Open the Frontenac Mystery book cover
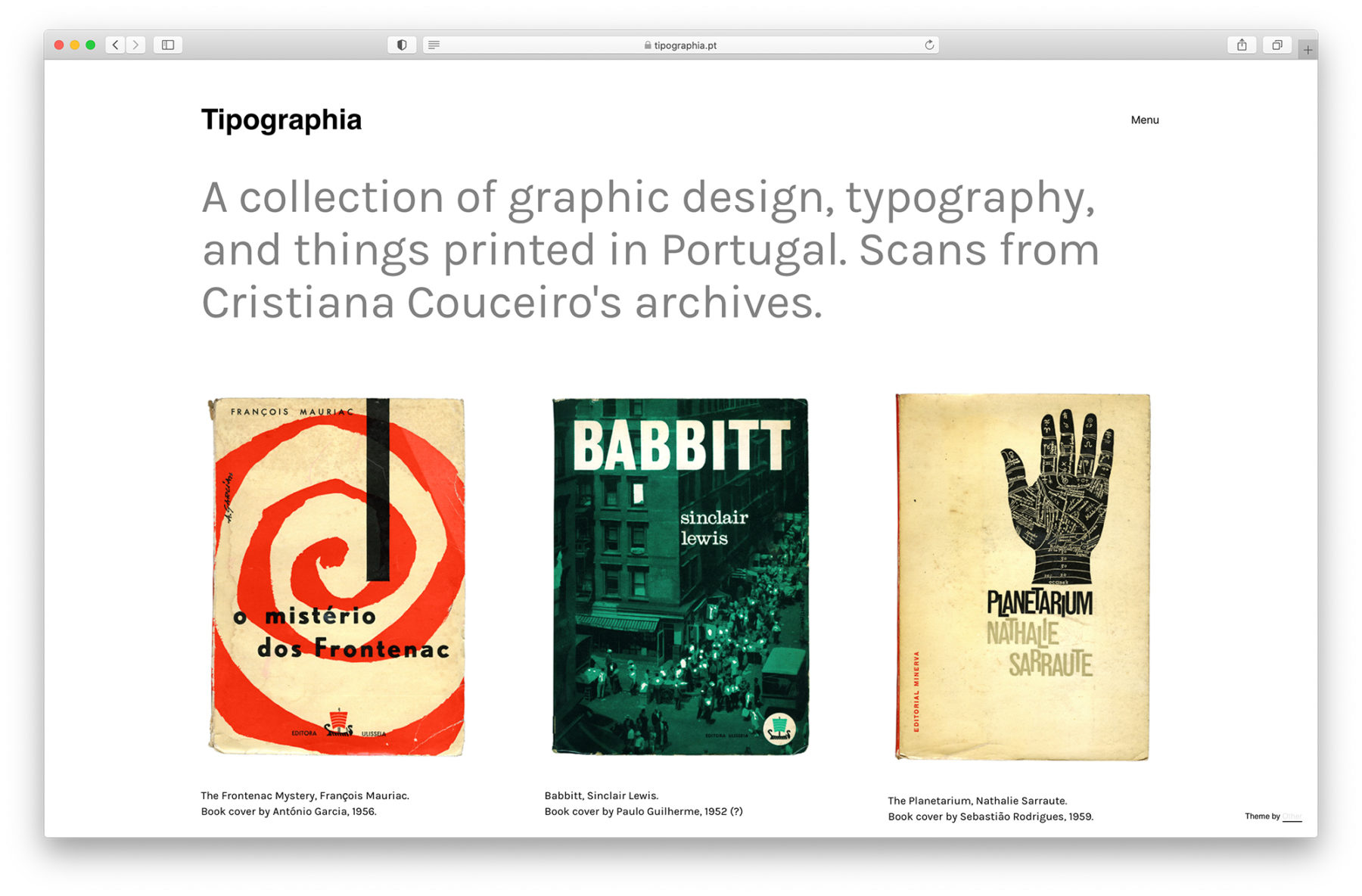The width and height of the screenshot is (1362, 896). [337, 577]
